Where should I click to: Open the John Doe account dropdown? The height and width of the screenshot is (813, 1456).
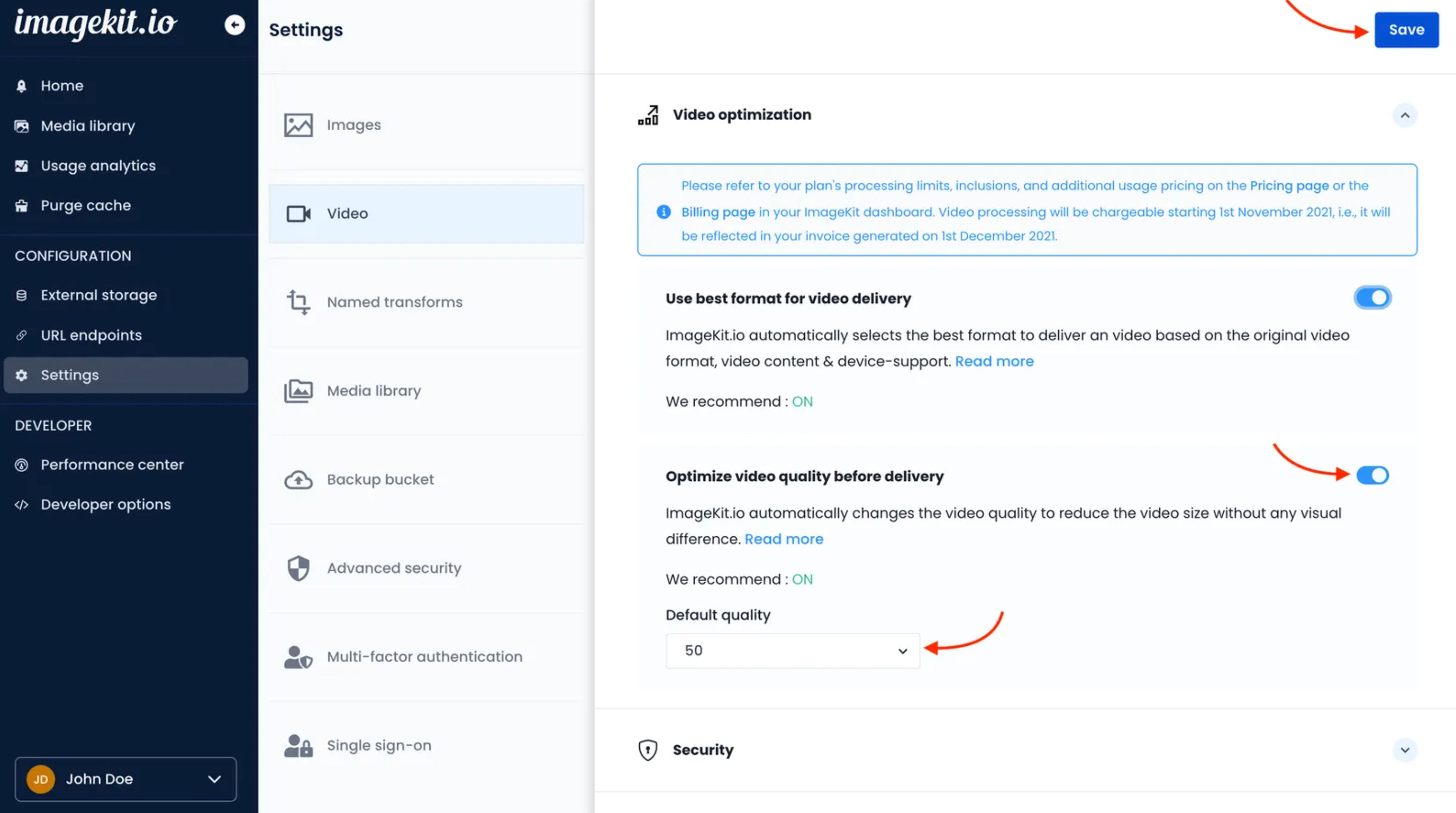pos(126,779)
